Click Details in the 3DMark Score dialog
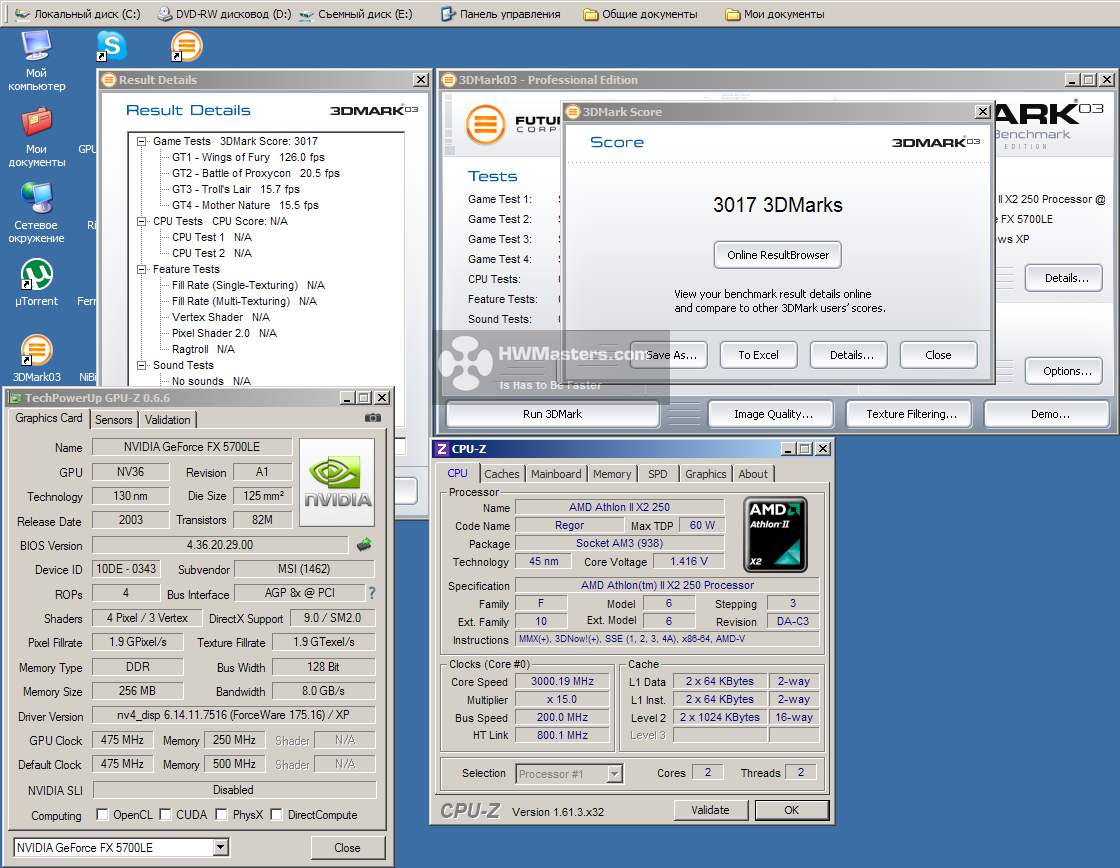The width and height of the screenshot is (1120, 868). point(849,355)
